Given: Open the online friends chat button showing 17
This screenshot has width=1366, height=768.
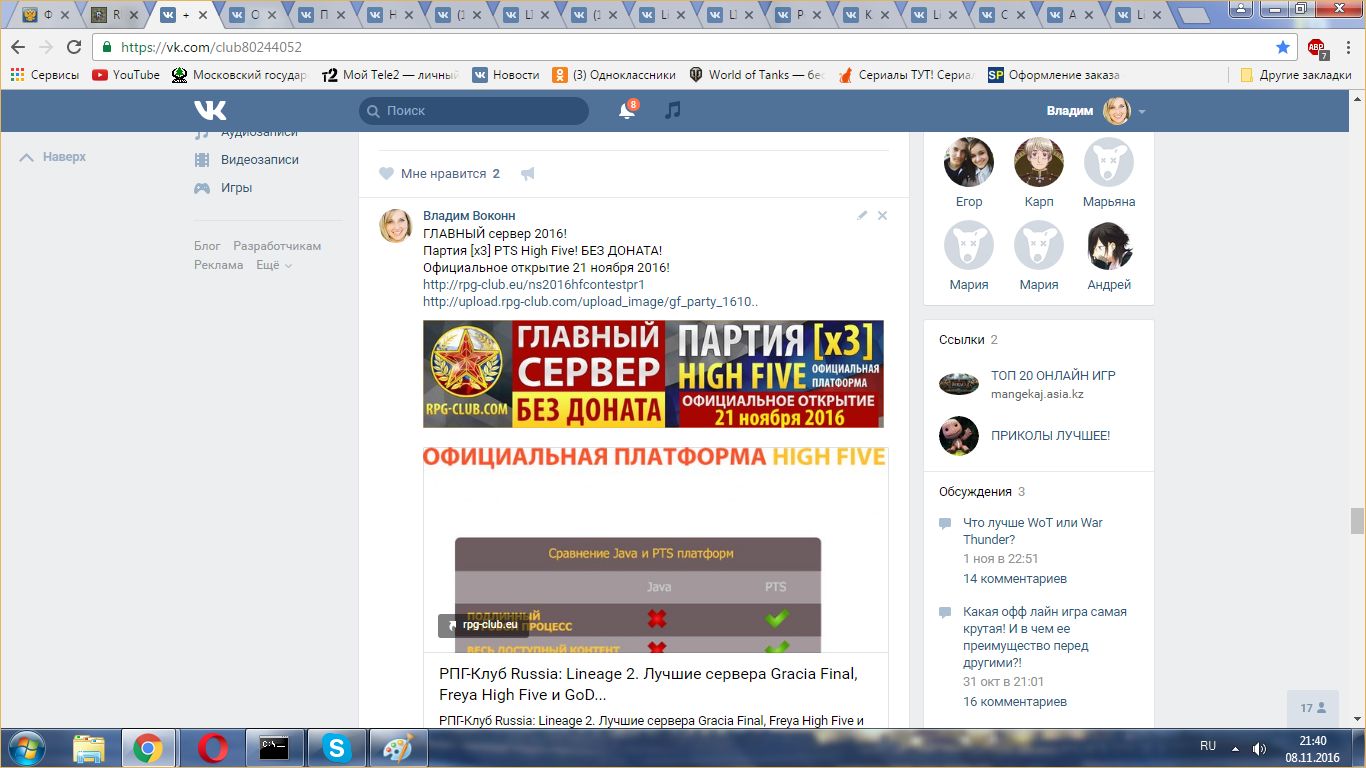Looking at the screenshot, I should (x=1313, y=708).
